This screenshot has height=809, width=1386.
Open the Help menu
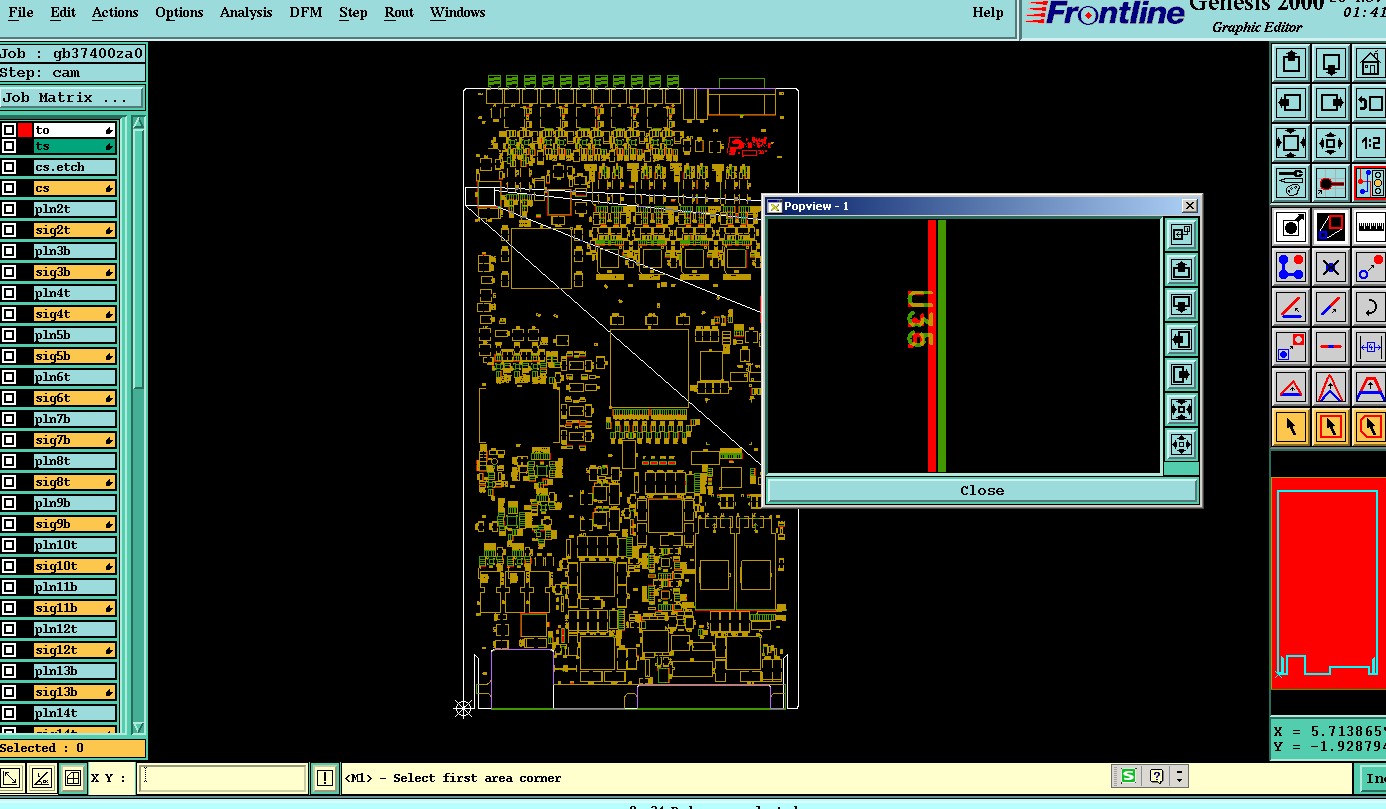(988, 13)
